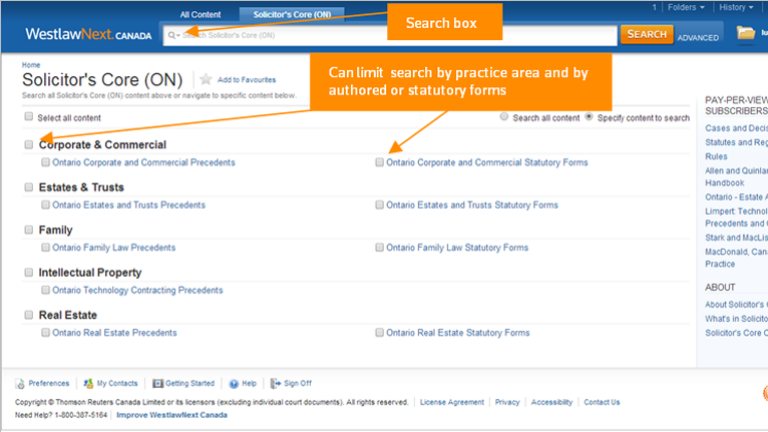Check the Intellectual Property category checkbox

tap(28, 272)
